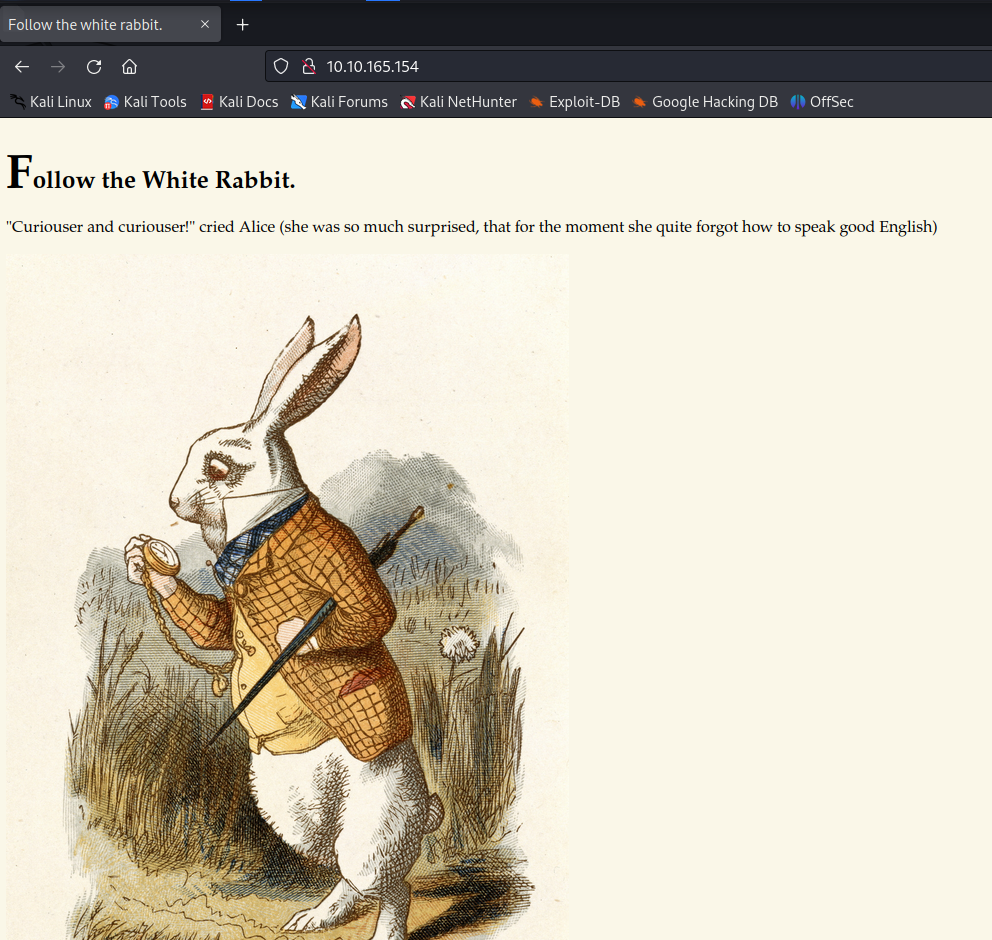Select the Follow the white rabbit tab
Viewport: 992px width, 940px height.
[x=110, y=25]
